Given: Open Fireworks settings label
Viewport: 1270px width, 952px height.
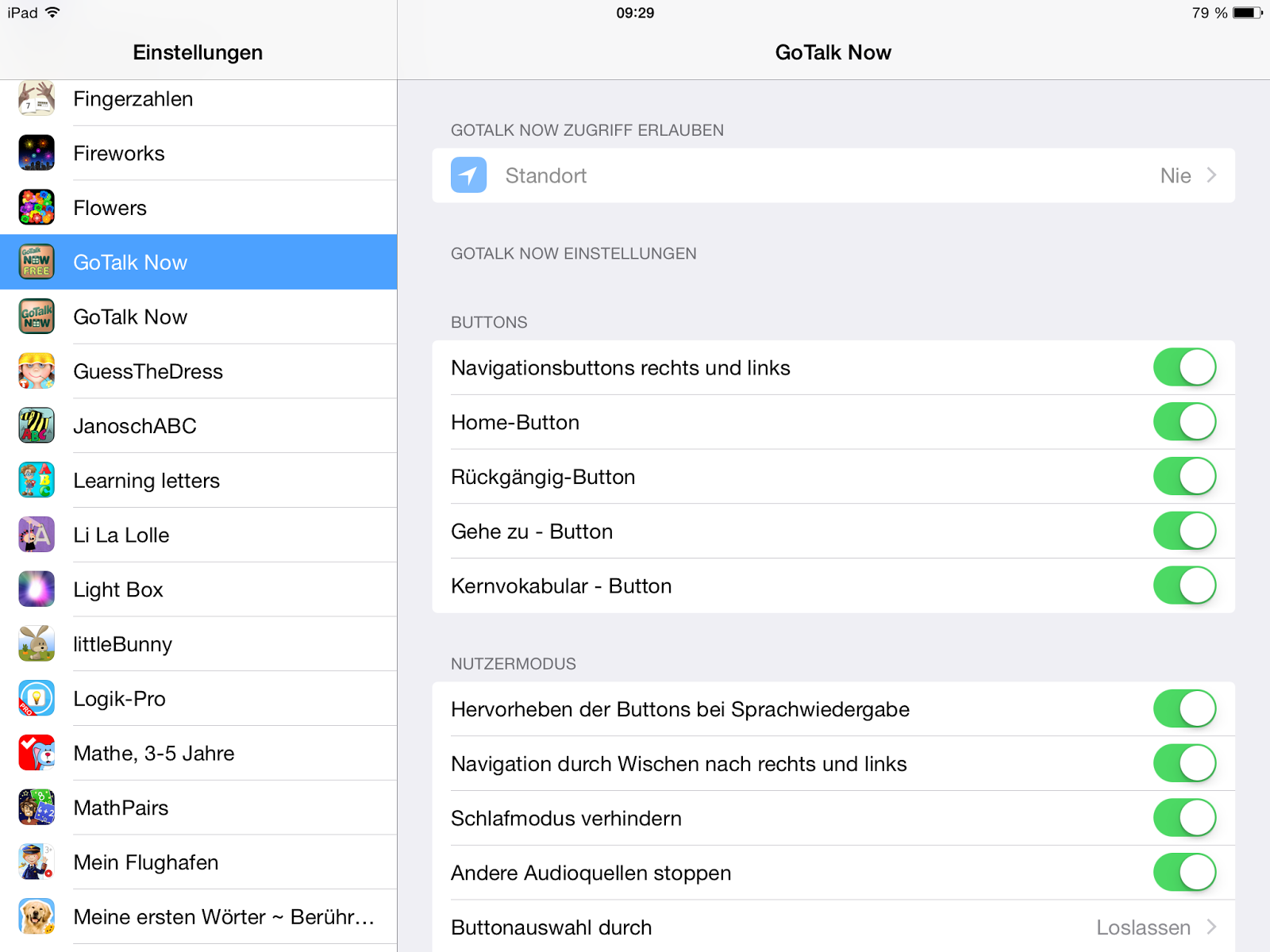Looking at the screenshot, I should pyautogui.click(x=119, y=153).
